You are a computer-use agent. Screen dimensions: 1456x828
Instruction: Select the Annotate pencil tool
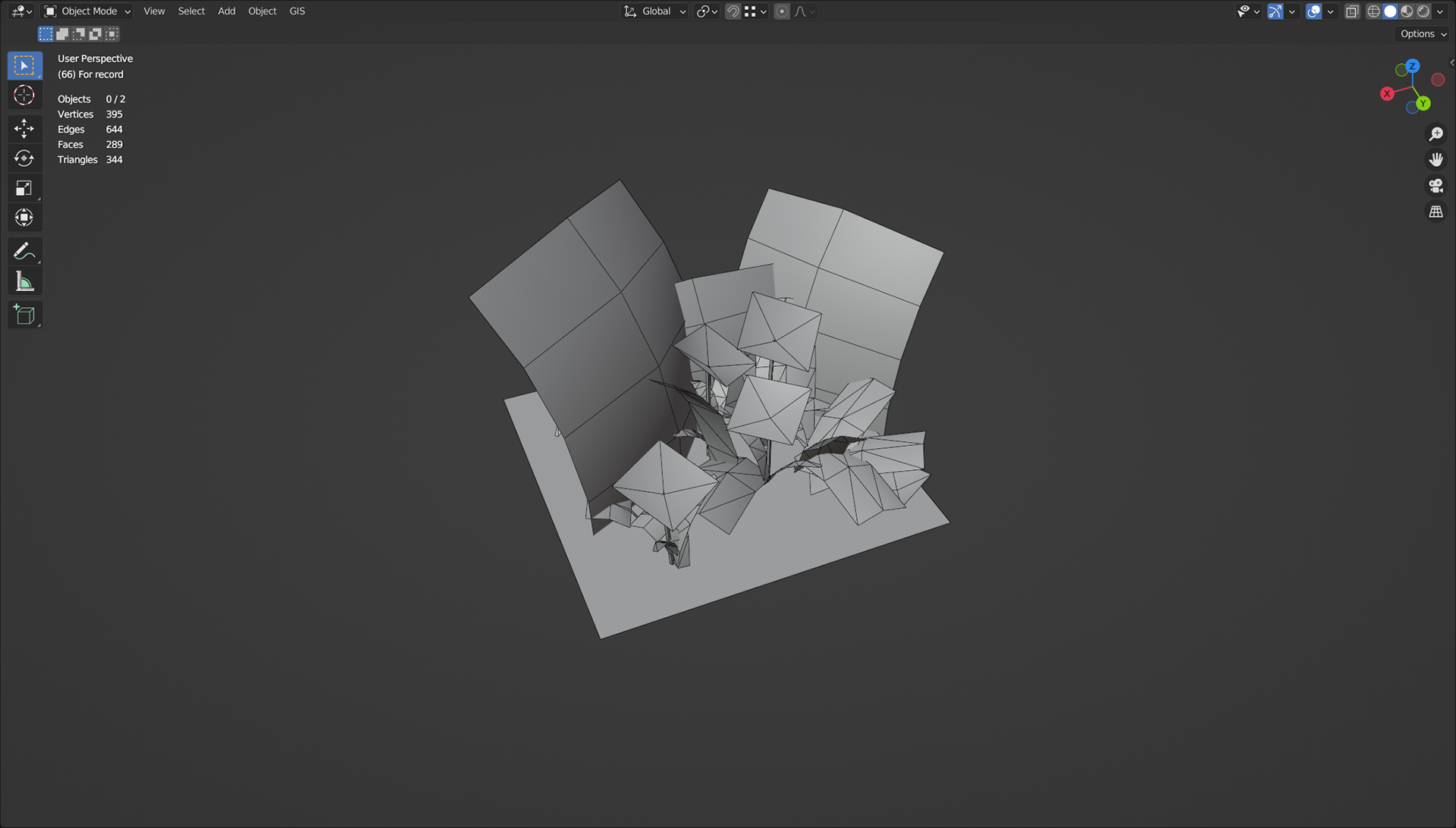[24, 251]
